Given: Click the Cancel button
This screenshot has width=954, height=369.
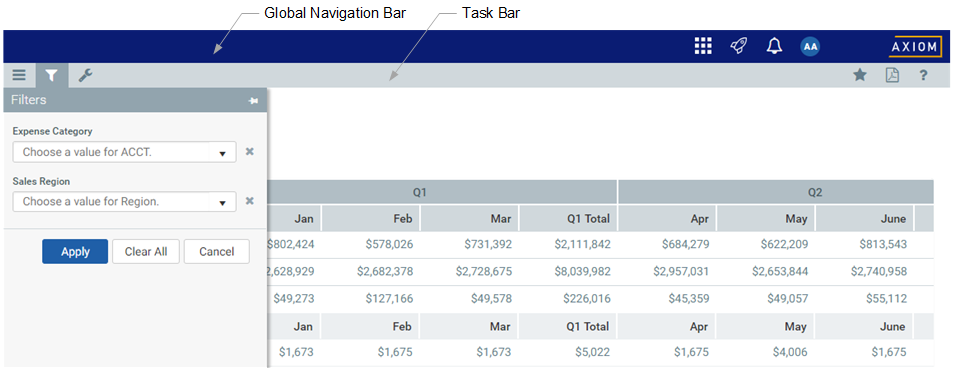Looking at the screenshot, I should click(x=217, y=251).
